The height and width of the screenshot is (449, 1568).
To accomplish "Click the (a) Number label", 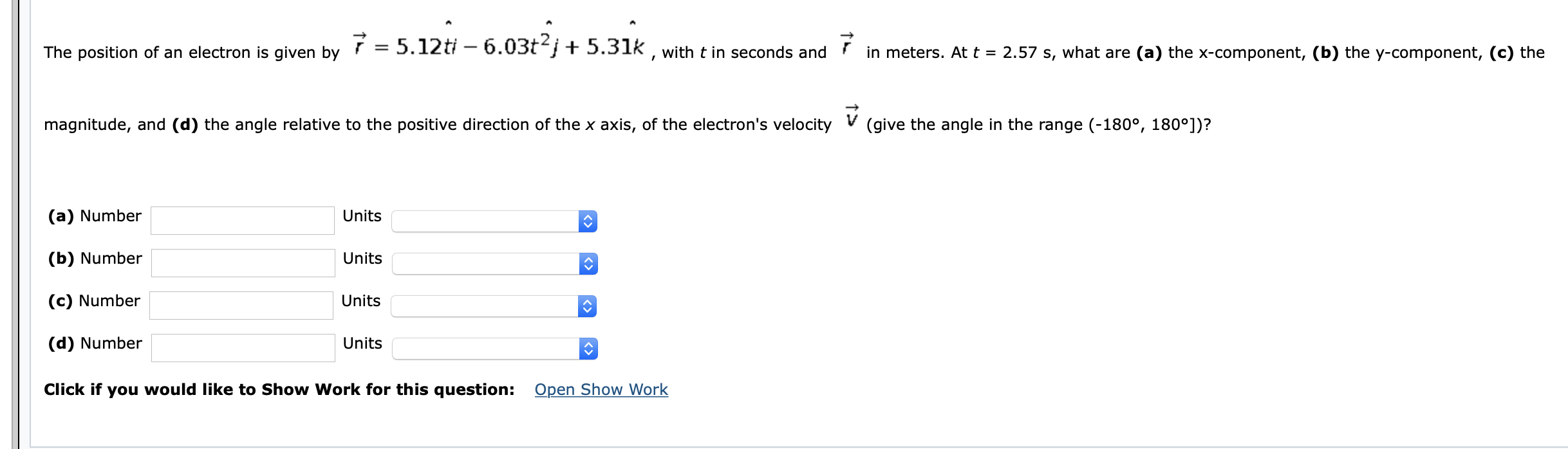I will tap(94, 216).
